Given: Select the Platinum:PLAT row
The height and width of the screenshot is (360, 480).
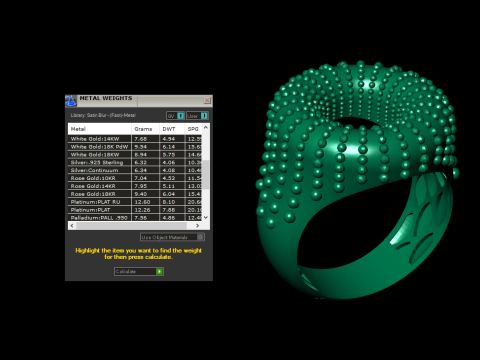Looking at the screenshot, I should coord(135,210).
